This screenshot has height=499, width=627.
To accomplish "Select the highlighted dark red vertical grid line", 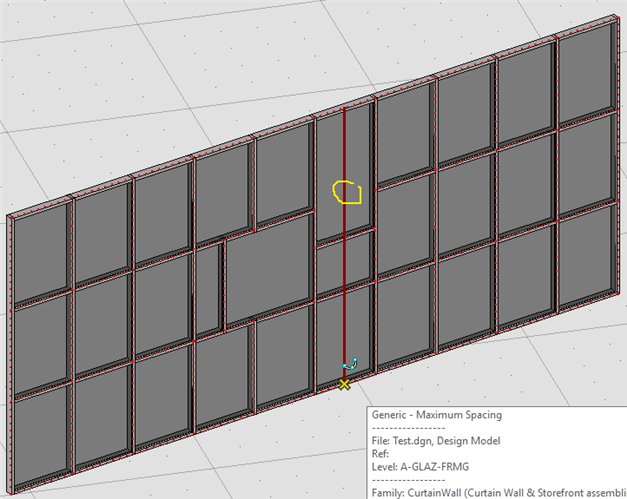I will click(x=344, y=243).
